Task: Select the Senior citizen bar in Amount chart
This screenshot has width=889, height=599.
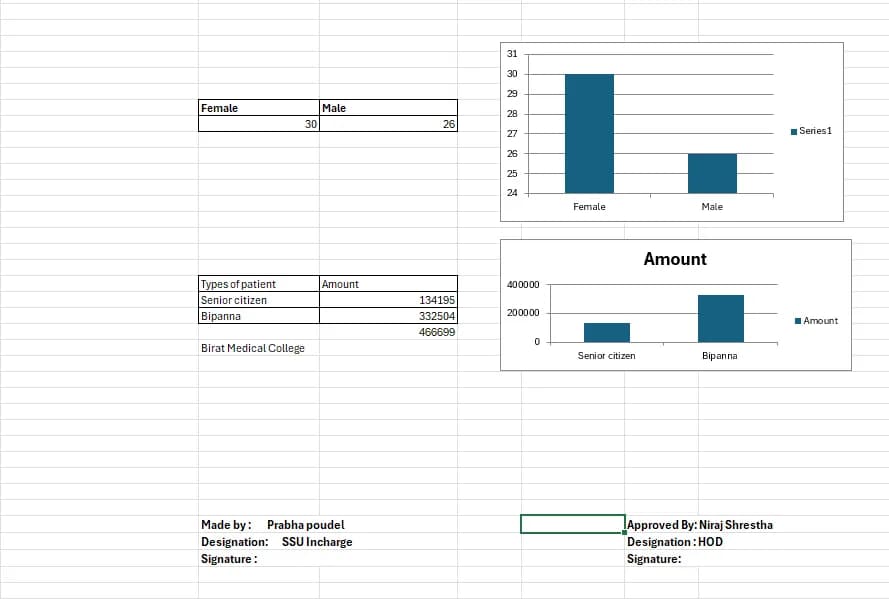Action: tap(607, 333)
